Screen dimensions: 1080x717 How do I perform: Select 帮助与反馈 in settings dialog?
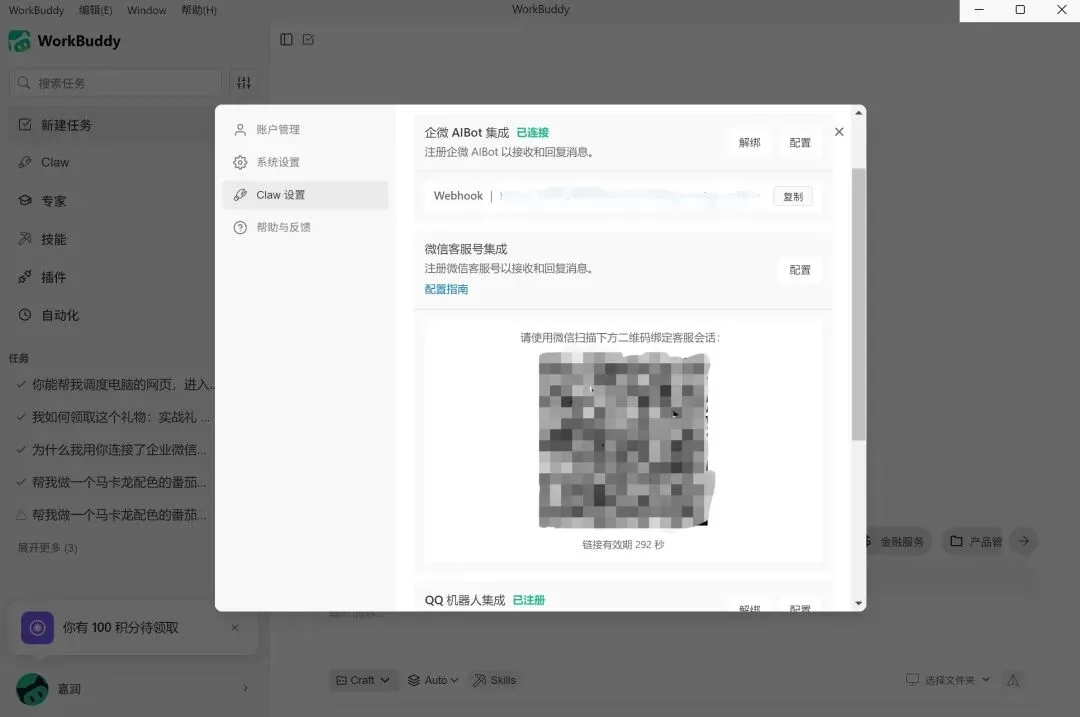tap(305, 227)
